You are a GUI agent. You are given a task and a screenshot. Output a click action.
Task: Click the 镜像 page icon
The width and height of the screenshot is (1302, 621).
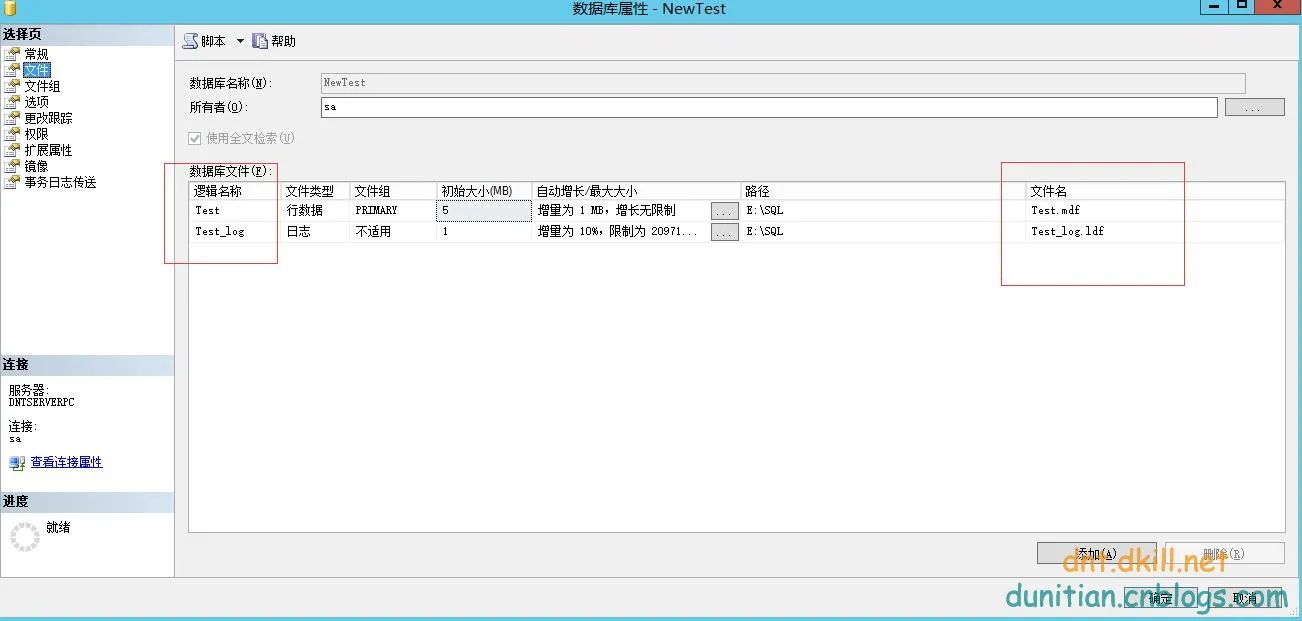tap(12, 166)
